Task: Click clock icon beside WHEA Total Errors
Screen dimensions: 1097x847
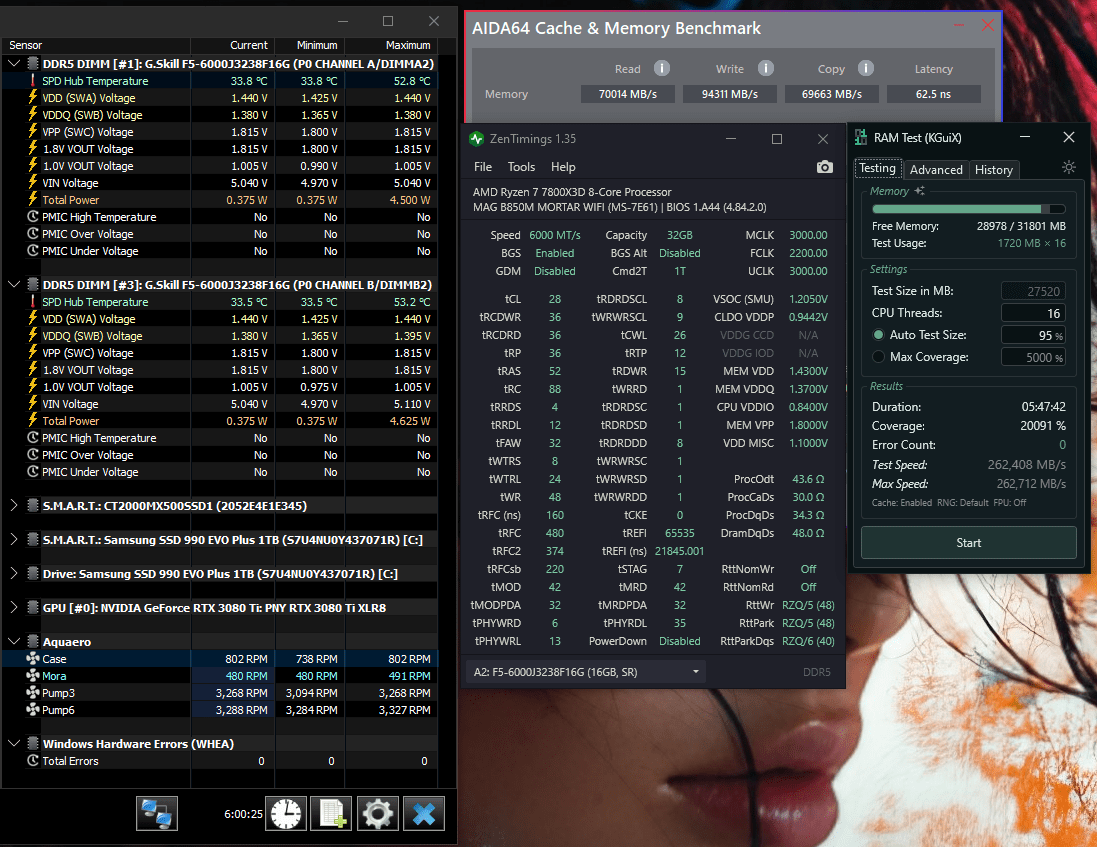Action: click(33, 760)
